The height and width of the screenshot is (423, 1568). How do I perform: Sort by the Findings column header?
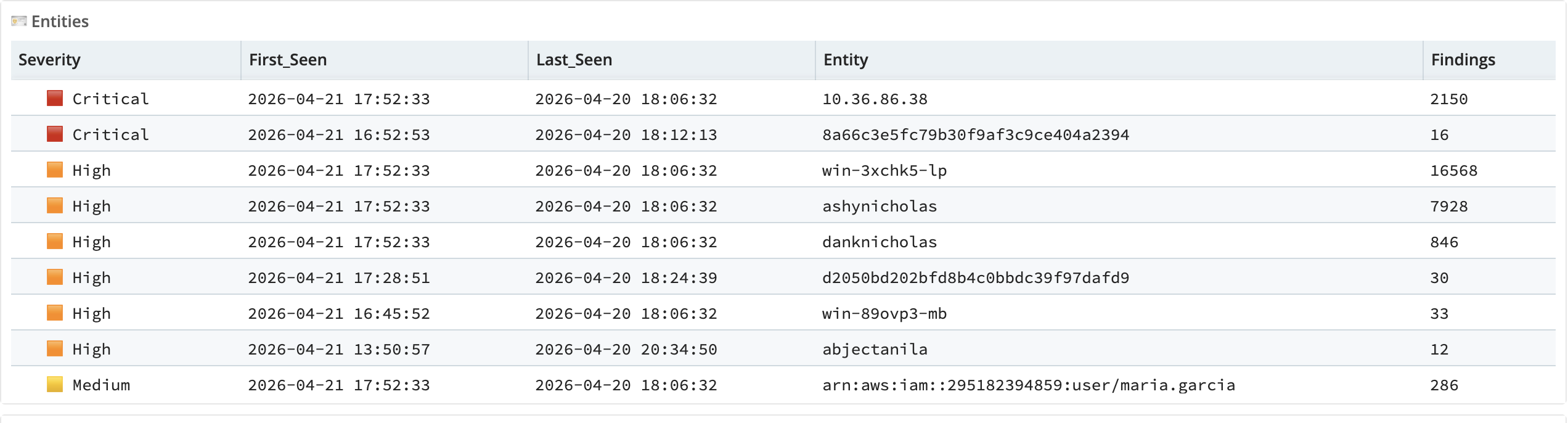coord(1463,60)
